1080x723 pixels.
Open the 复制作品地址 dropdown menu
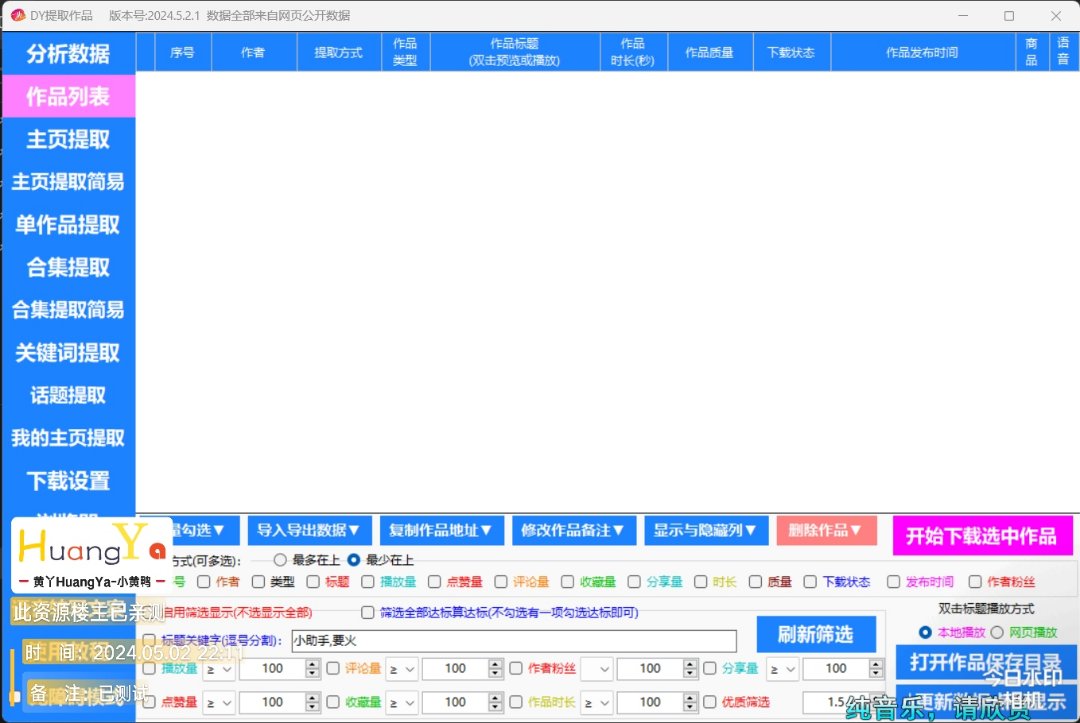click(440, 531)
